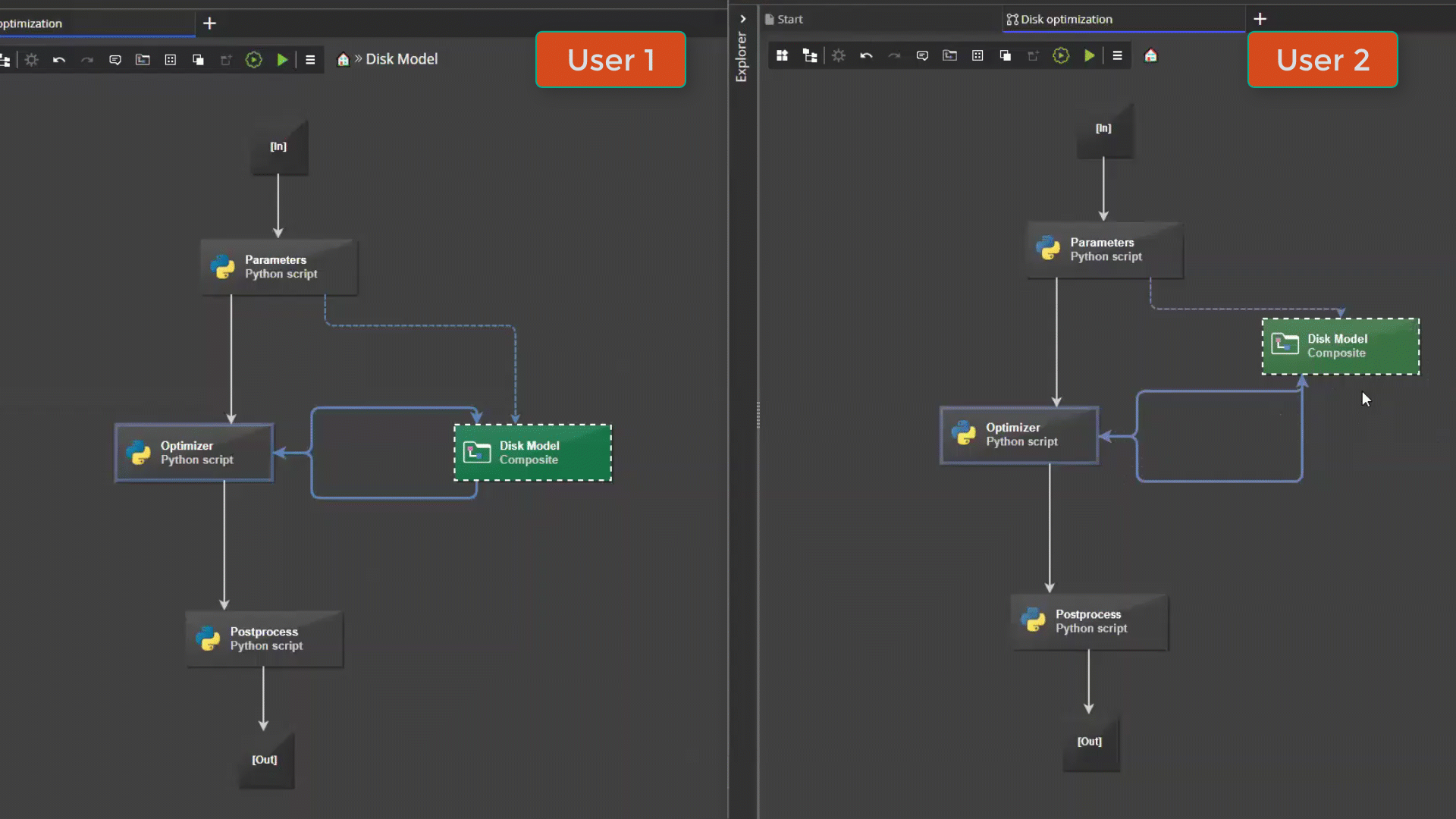Select the Disk Model Composite block in User 2

click(1340, 346)
